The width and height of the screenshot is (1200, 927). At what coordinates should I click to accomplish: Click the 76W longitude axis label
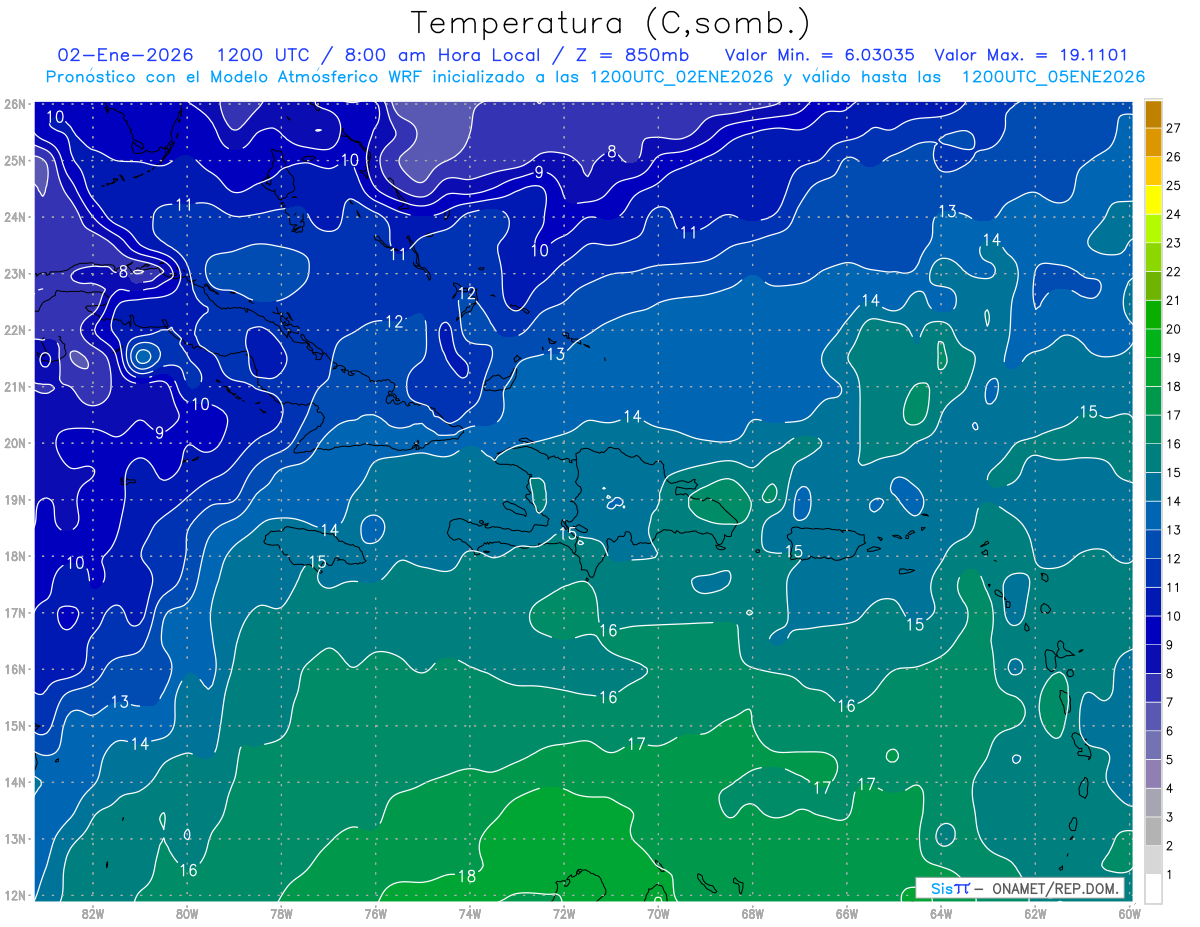click(x=375, y=912)
